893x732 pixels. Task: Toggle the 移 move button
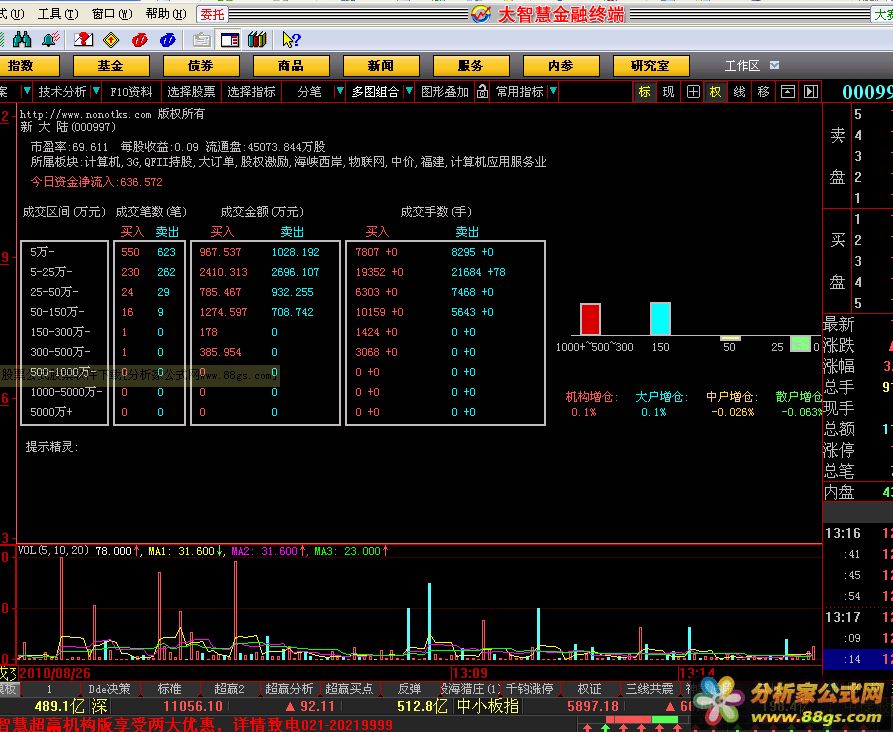click(x=763, y=92)
